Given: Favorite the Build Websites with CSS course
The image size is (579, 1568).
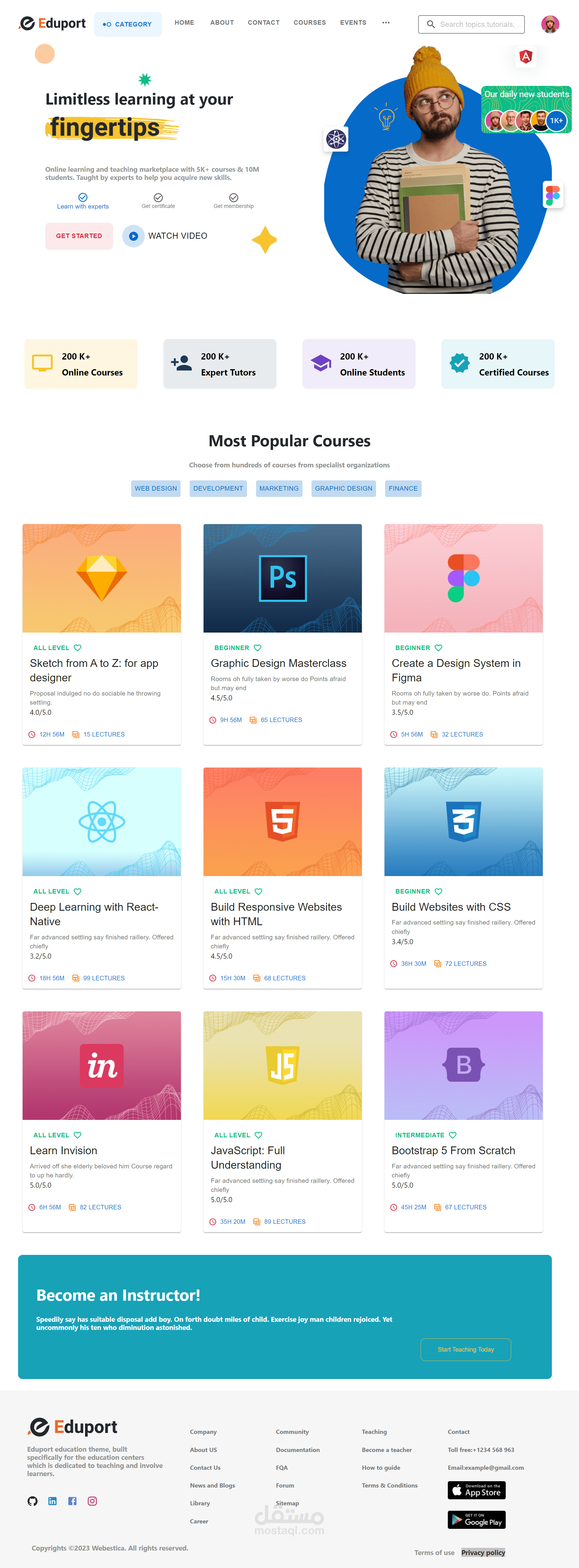Looking at the screenshot, I should (x=438, y=891).
